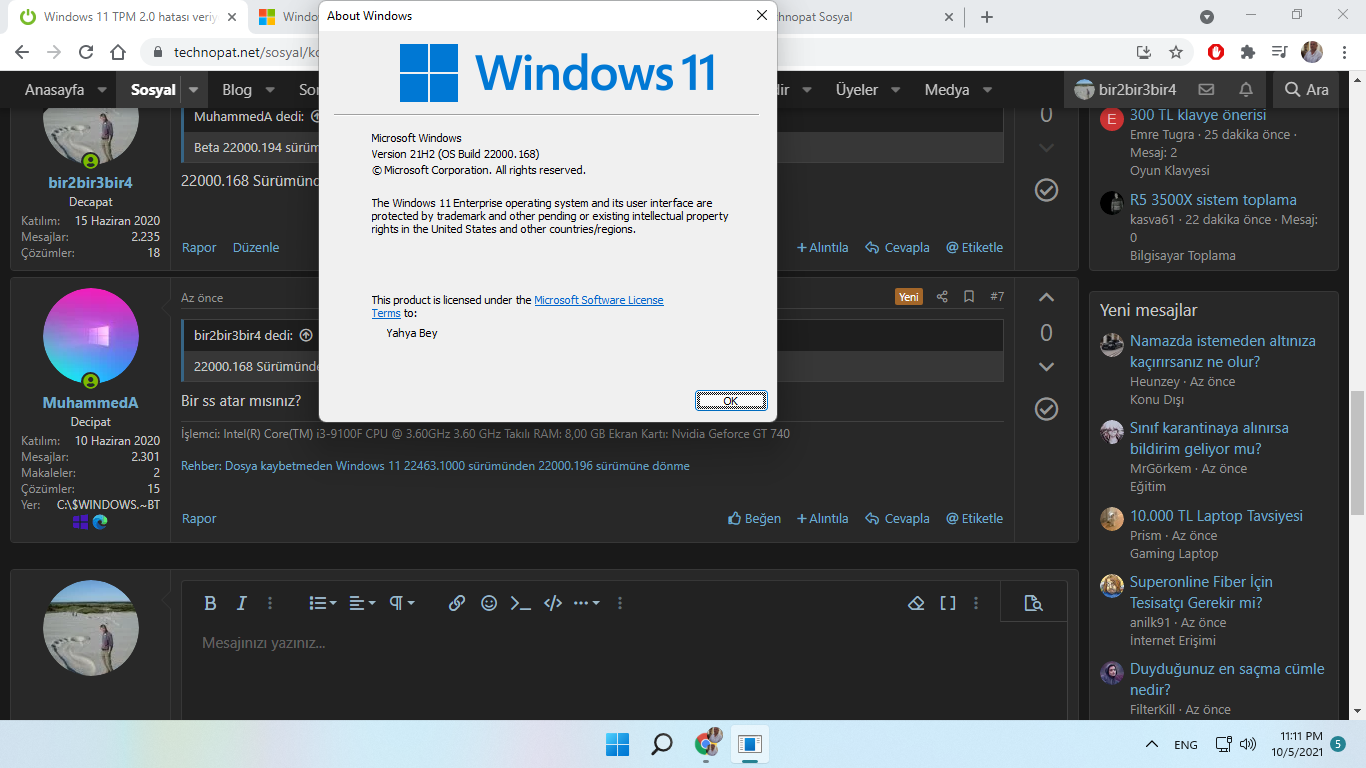Viewport: 1366px width, 768px height.
Task: Like MuhammedA's post with Beğen
Action: tap(754, 518)
